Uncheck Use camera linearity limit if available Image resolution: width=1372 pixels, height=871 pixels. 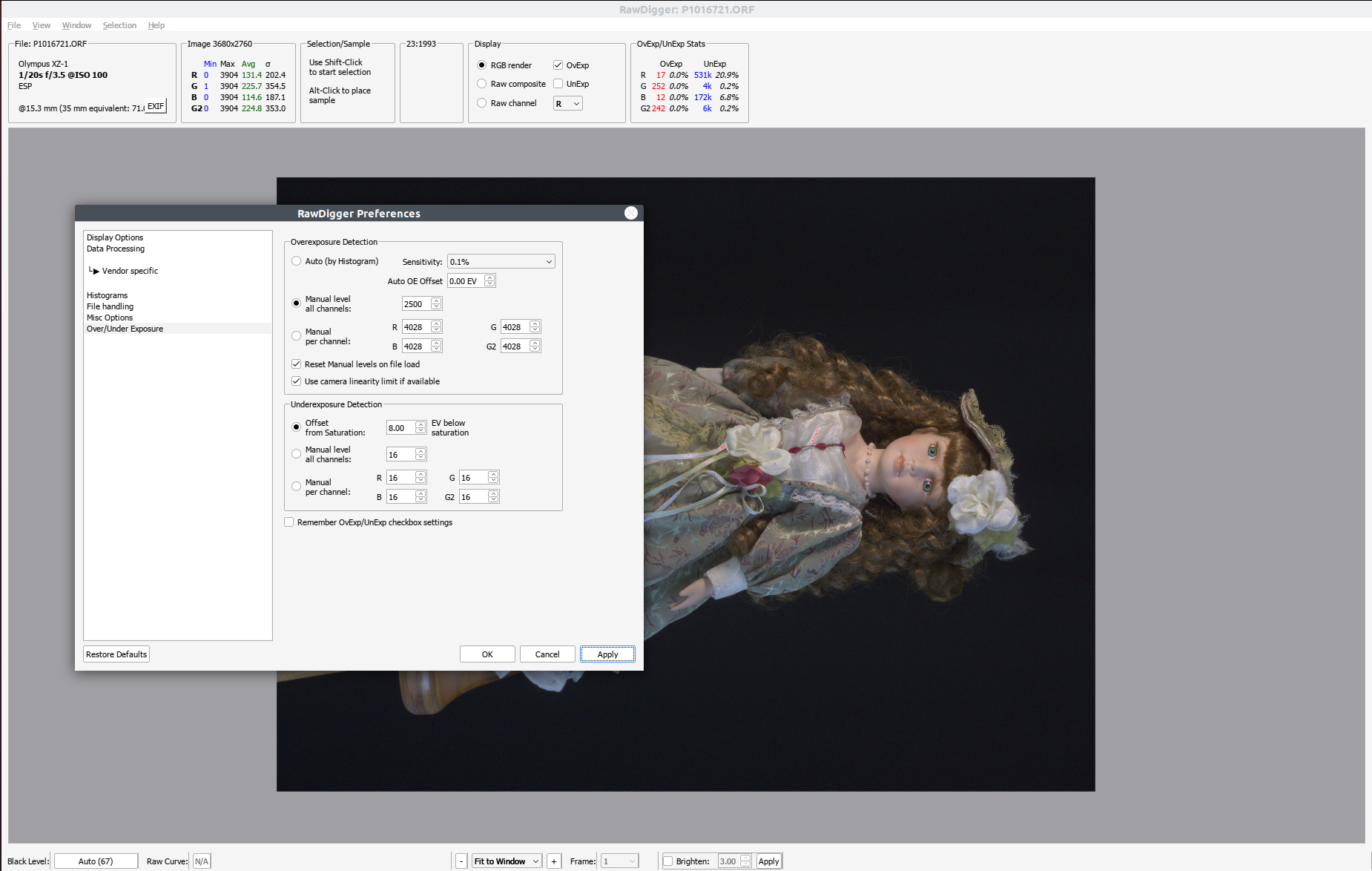pos(297,381)
